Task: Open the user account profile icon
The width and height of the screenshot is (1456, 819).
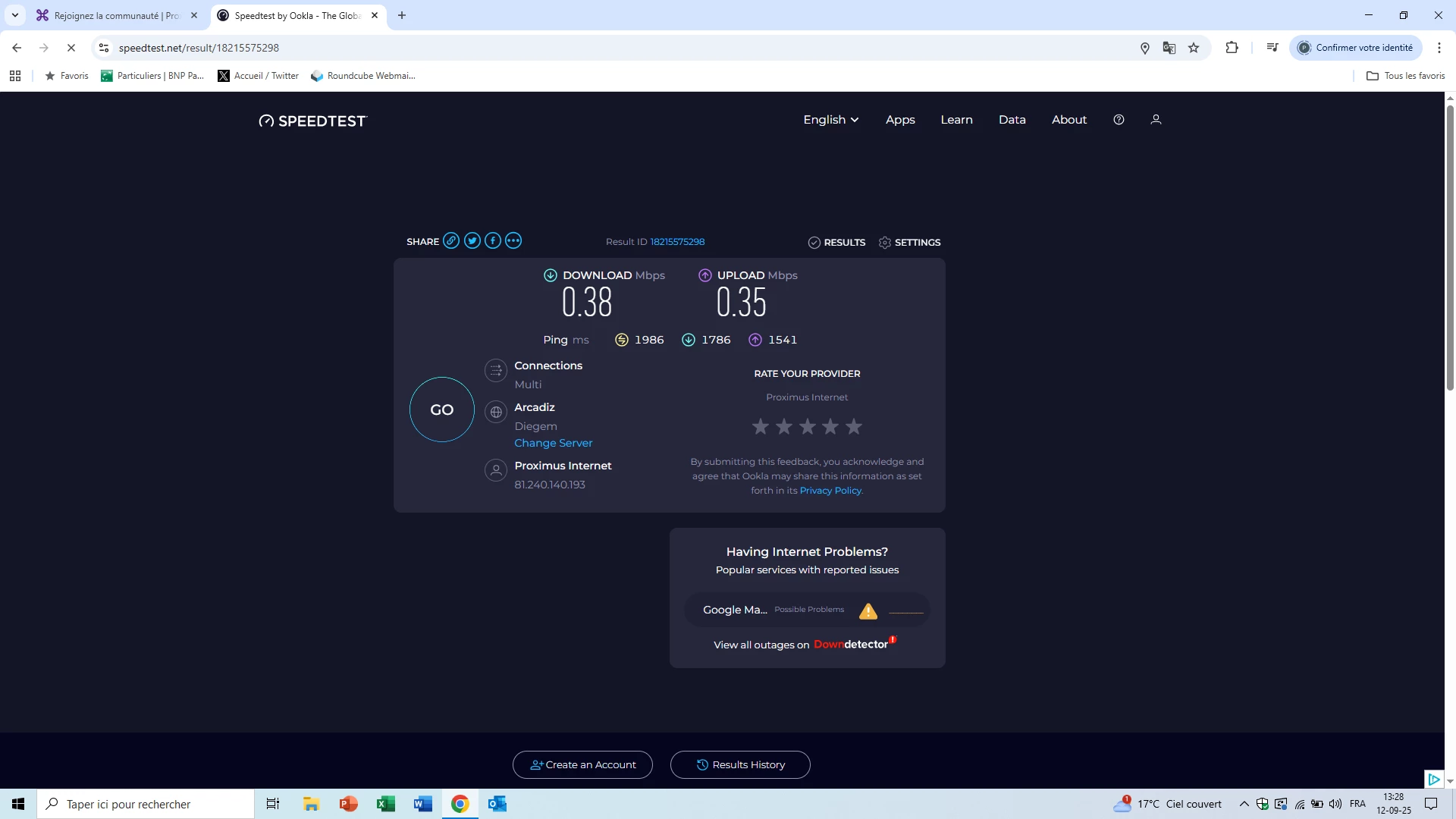Action: pyautogui.click(x=1156, y=120)
